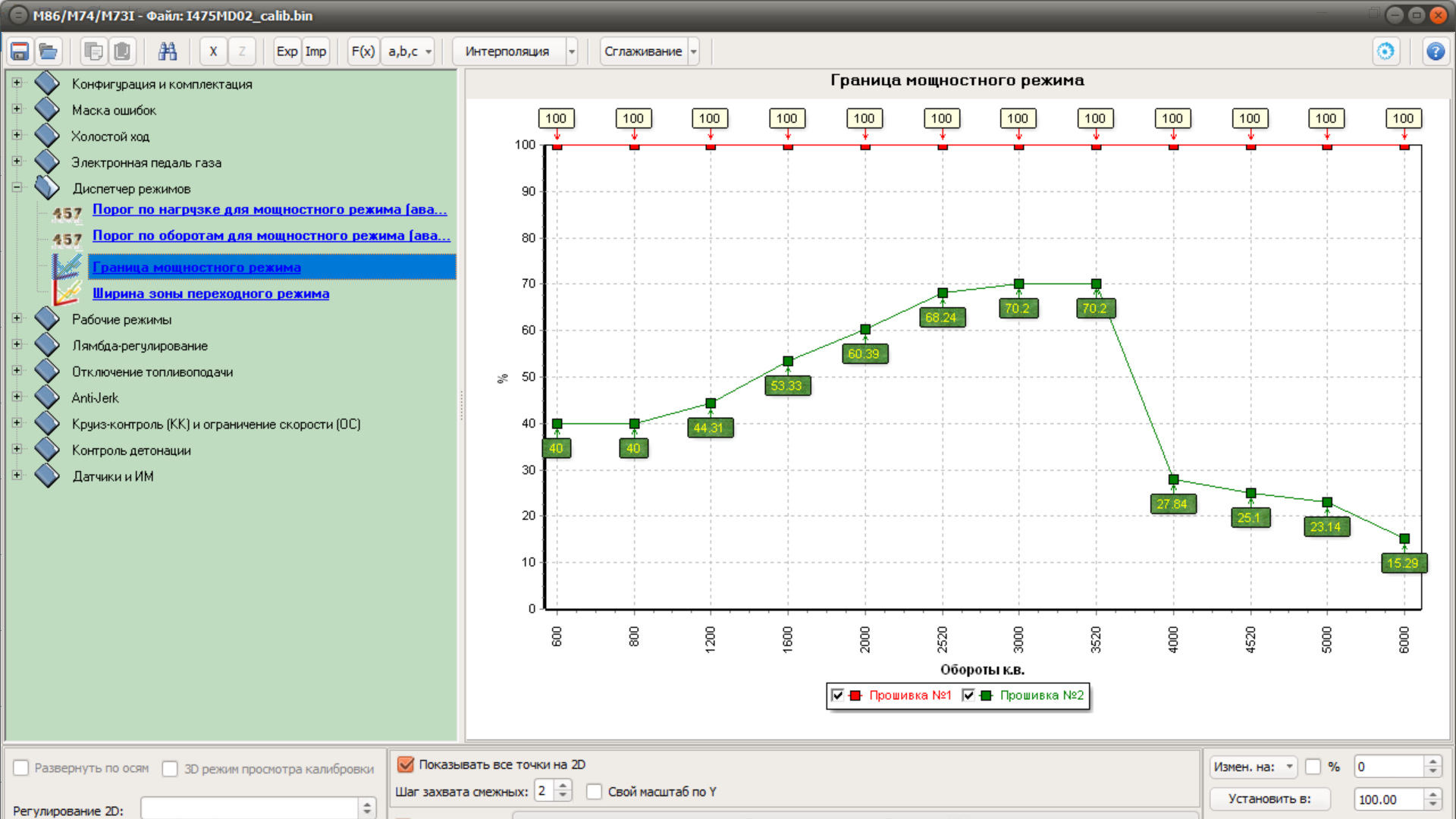This screenshot has width=1456, height=819.
Task: Expand Отключение топливоподачи node
Action: (x=17, y=371)
